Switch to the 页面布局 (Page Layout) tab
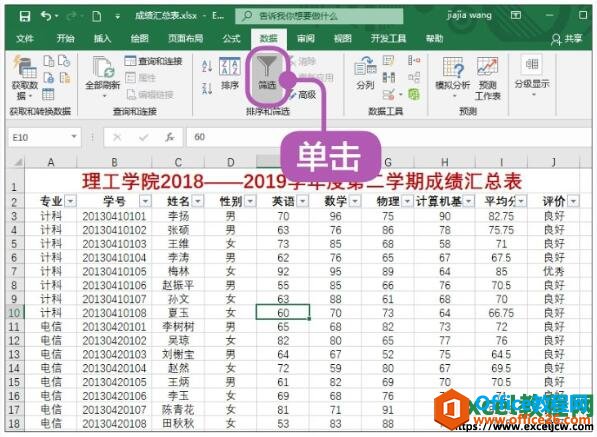 click(x=186, y=38)
